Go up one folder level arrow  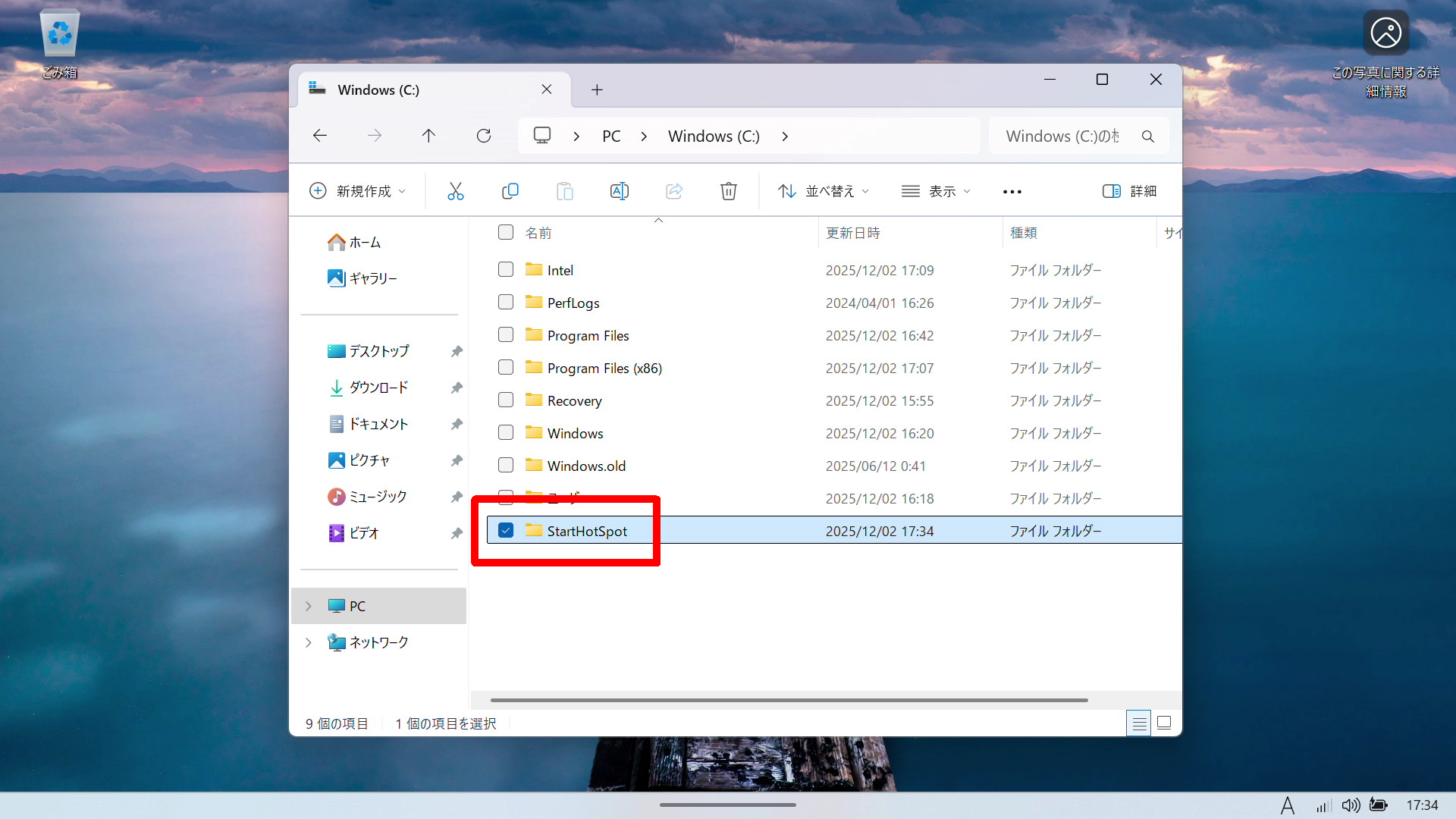pos(428,136)
